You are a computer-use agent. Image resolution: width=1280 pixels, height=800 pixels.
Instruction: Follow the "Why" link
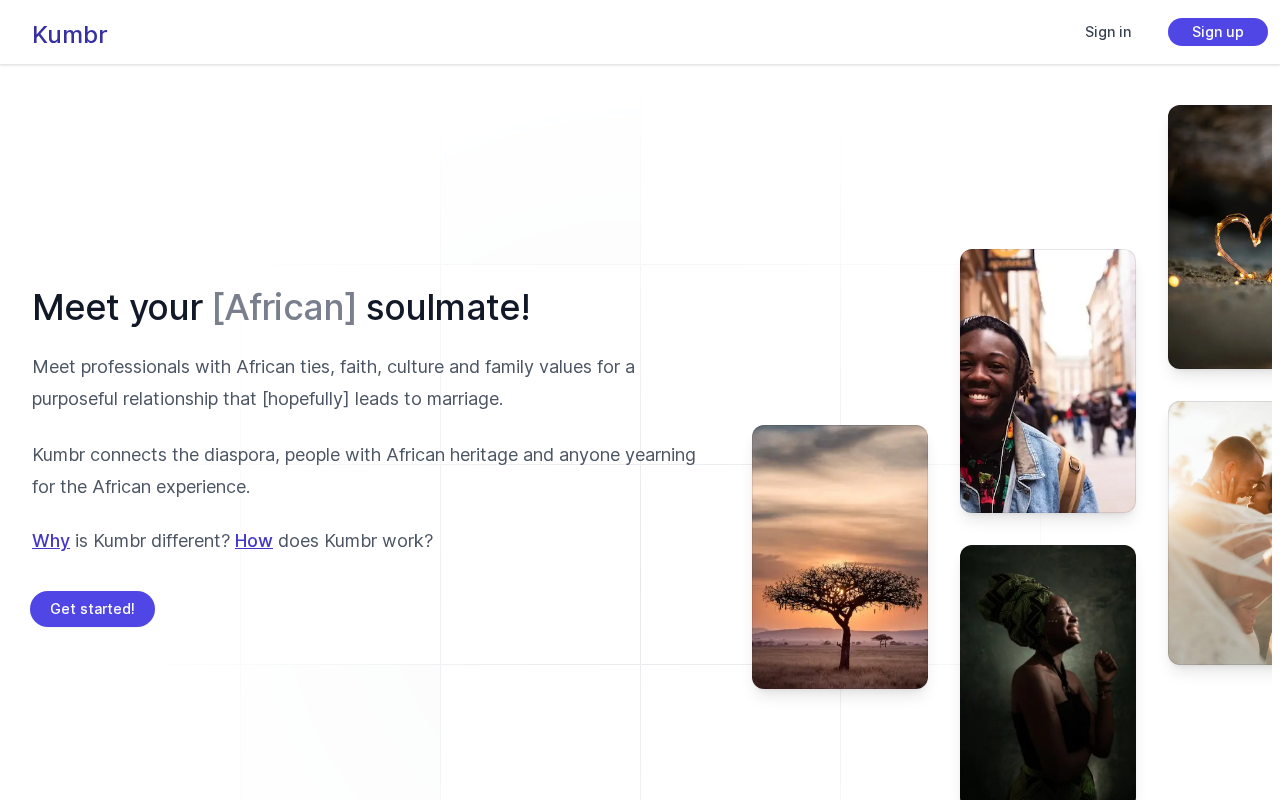(x=51, y=541)
